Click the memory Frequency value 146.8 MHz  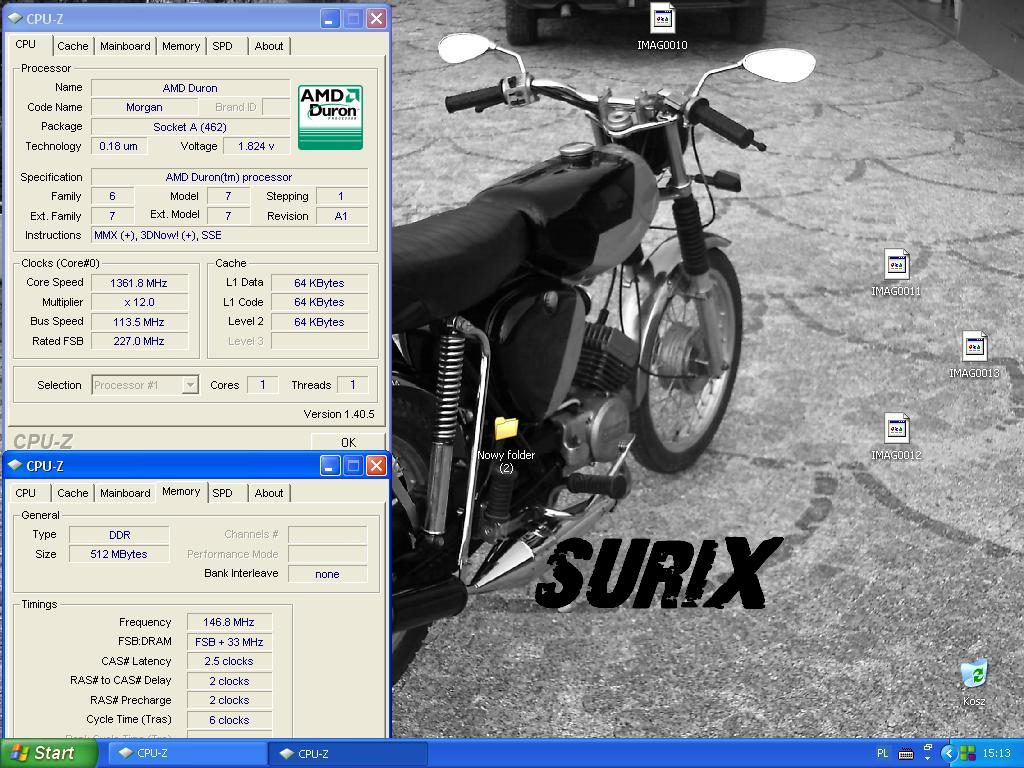click(x=229, y=622)
